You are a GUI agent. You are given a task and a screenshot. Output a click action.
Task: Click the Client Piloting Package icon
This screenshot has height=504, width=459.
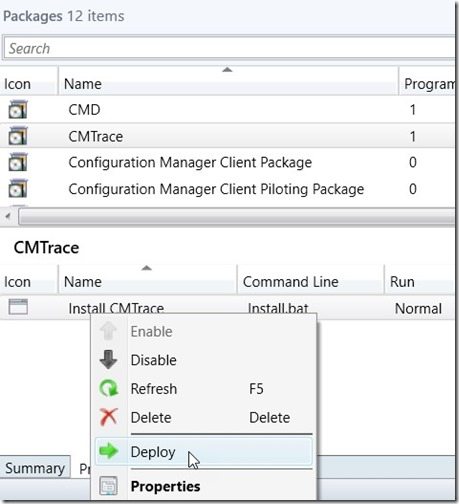tap(18, 189)
